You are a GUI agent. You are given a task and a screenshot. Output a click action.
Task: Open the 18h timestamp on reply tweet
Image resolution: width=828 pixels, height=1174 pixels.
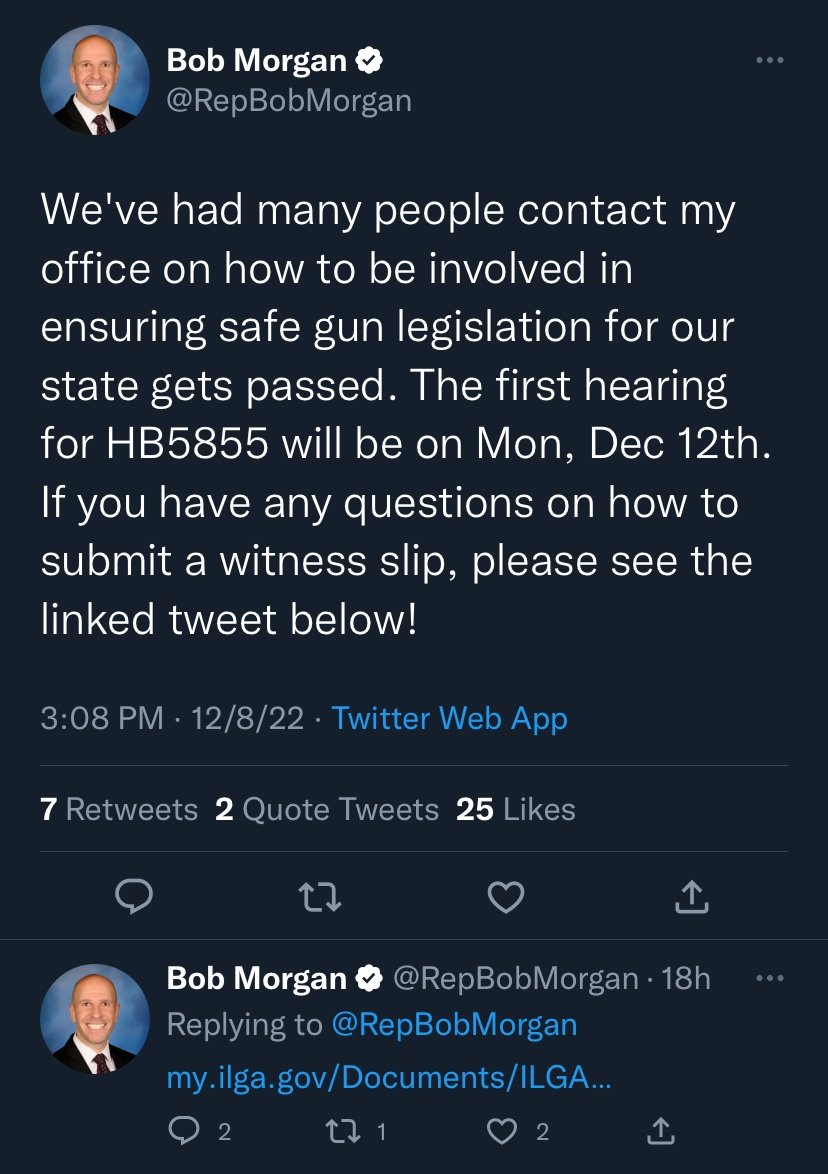(x=686, y=978)
